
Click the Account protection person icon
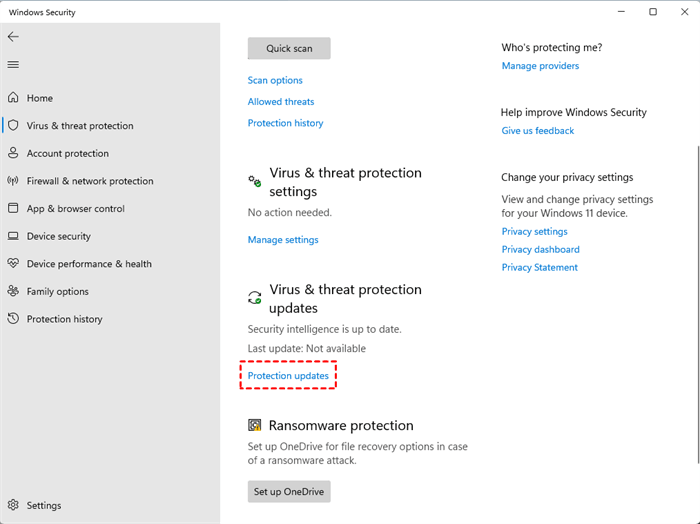coord(13,153)
